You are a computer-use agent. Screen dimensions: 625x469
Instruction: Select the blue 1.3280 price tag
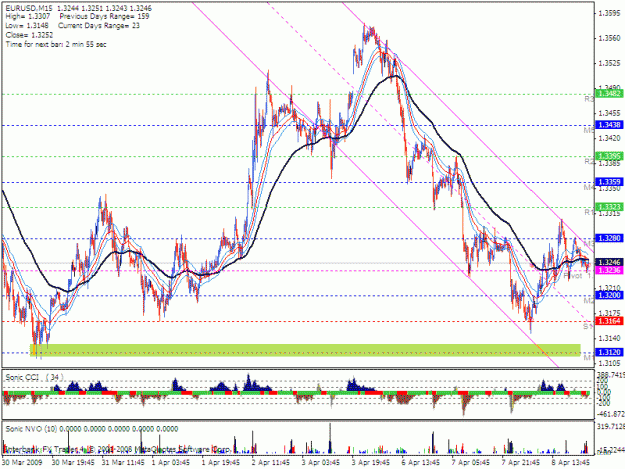pos(609,238)
